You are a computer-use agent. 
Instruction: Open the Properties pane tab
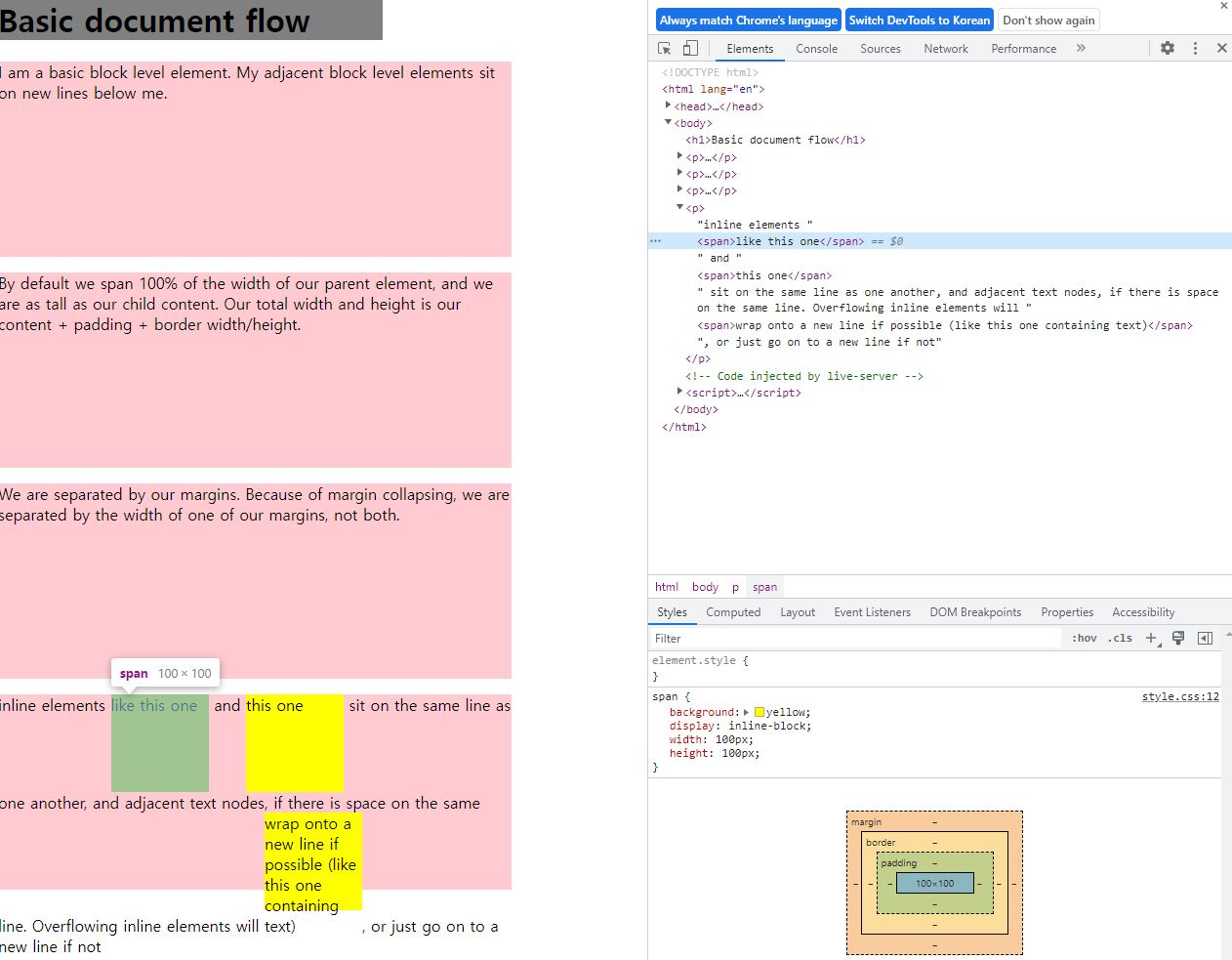pos(1067,612)
